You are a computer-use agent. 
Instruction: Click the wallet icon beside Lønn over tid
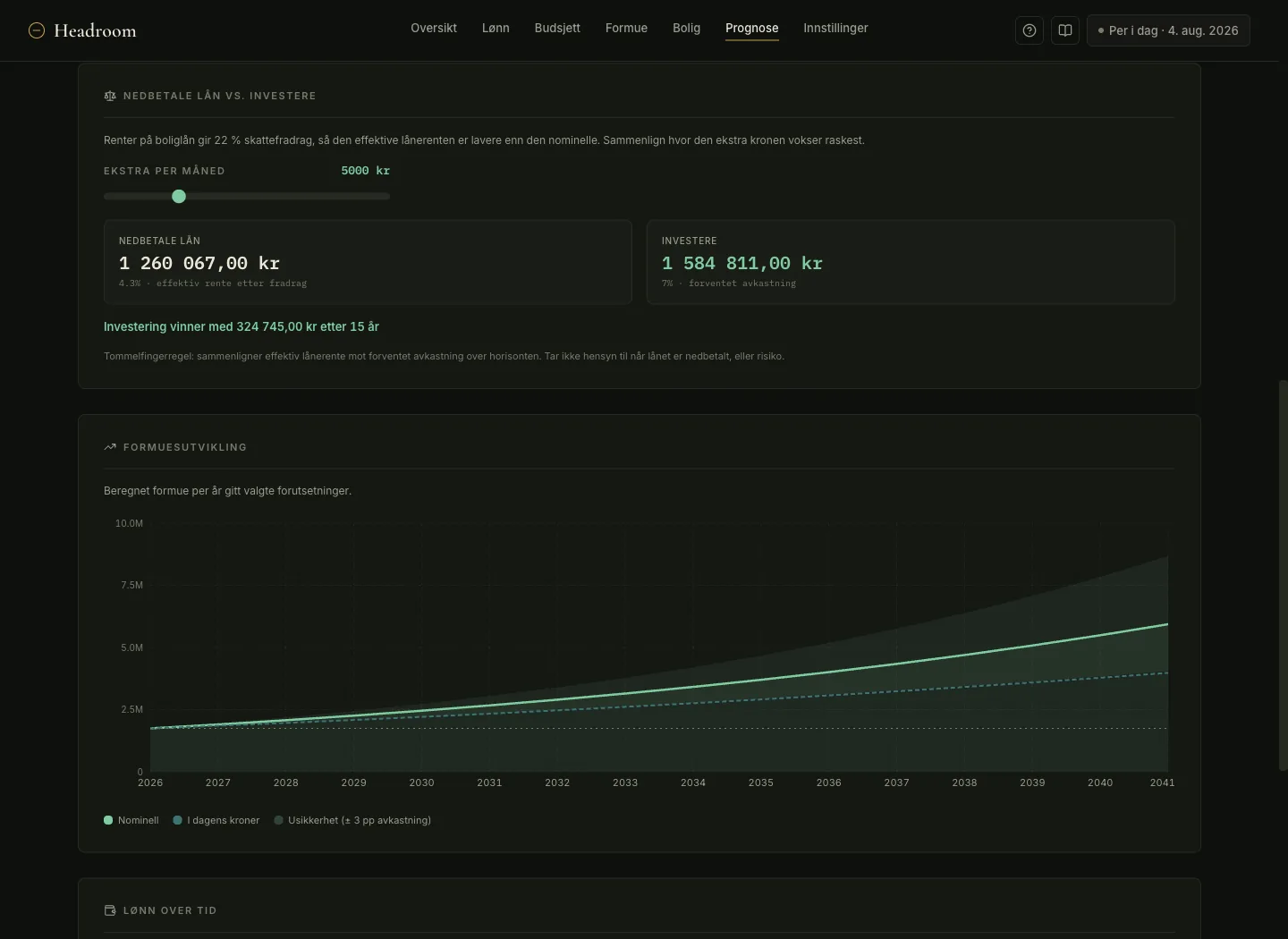pos(110,910)
